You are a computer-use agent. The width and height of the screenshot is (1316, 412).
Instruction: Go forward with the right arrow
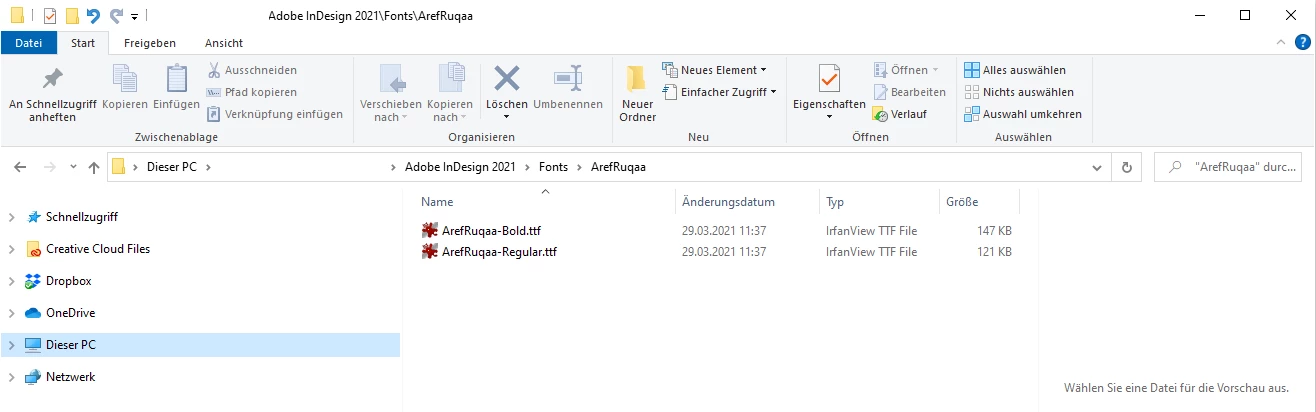click(x=48, y=168)
